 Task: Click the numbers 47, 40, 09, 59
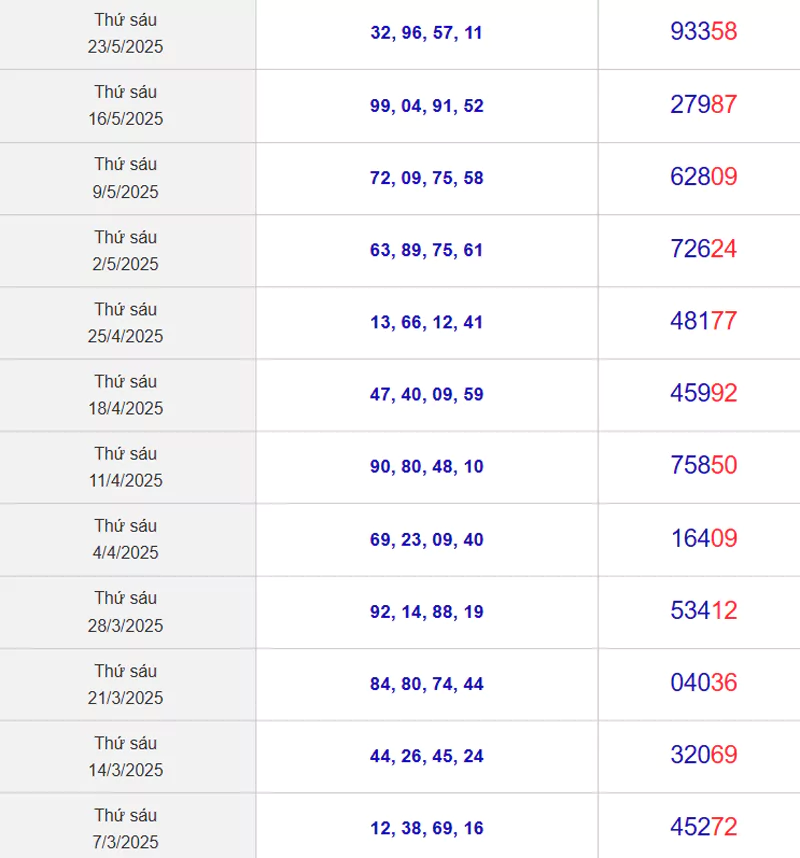[426, 395]
